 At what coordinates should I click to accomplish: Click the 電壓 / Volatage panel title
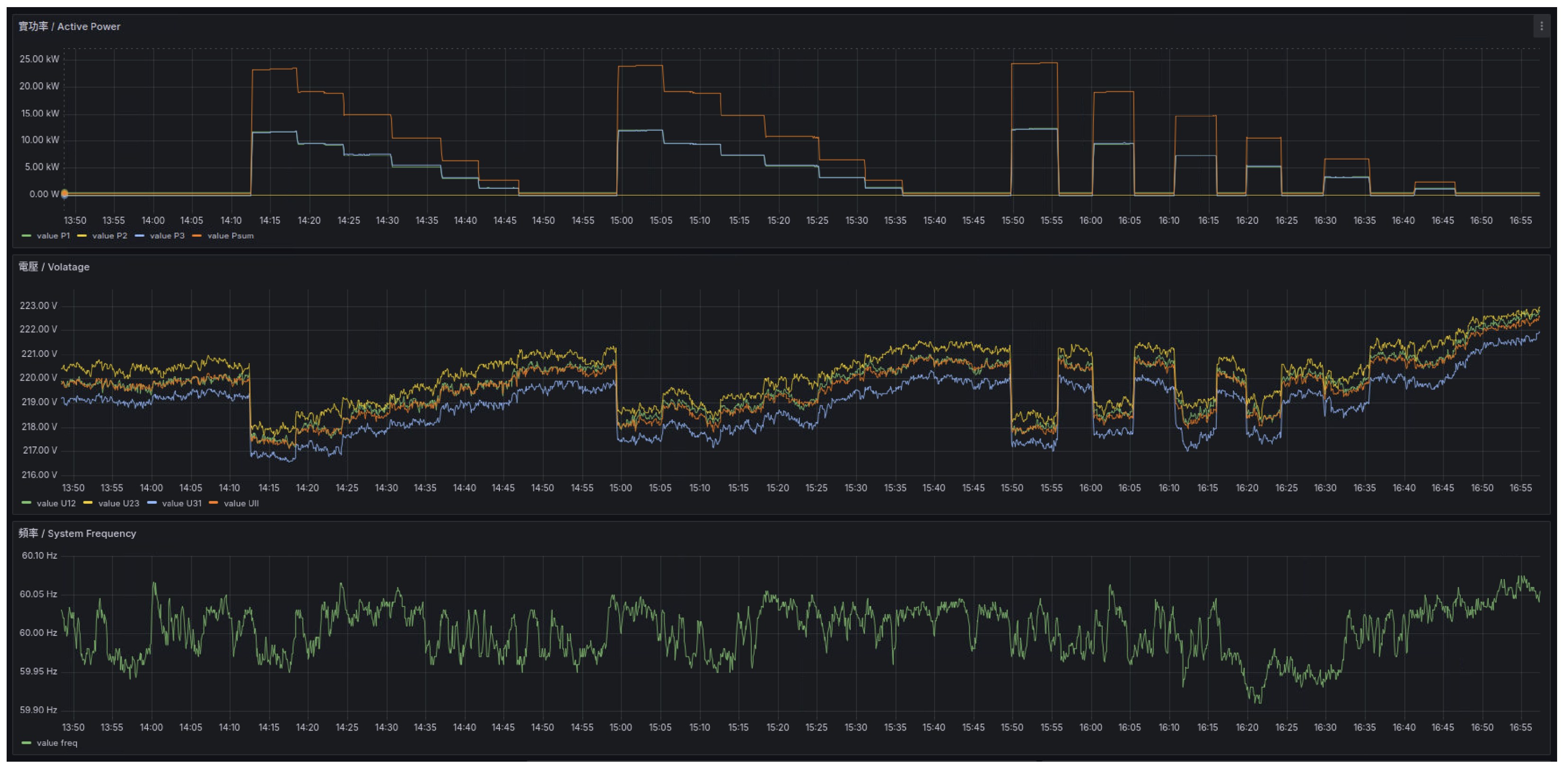[x=54, y=267]
